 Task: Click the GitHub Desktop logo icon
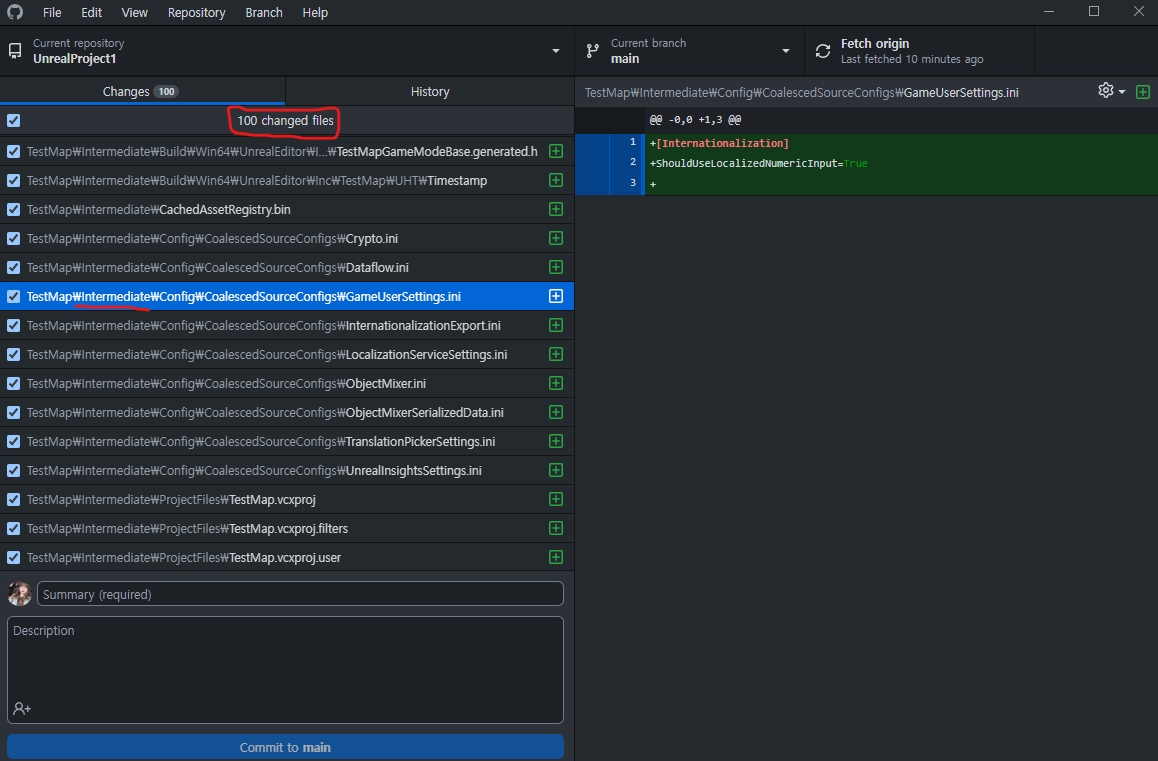coord(15,12)
